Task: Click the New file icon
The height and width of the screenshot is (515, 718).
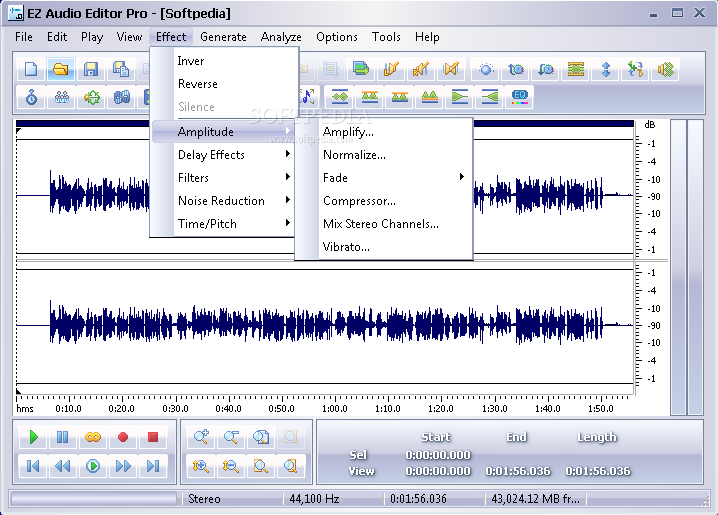Action: (x=31, y=70)
